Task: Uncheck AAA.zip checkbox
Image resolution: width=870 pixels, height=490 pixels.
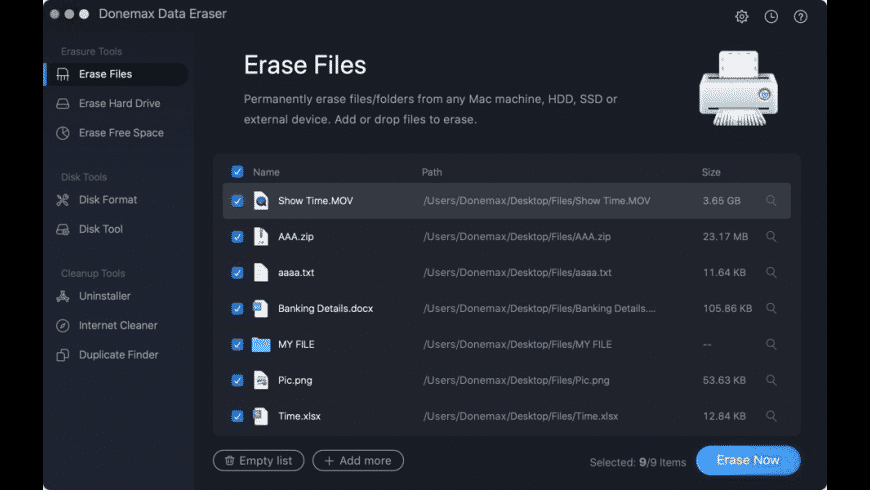Action: [x=237, y=237]
